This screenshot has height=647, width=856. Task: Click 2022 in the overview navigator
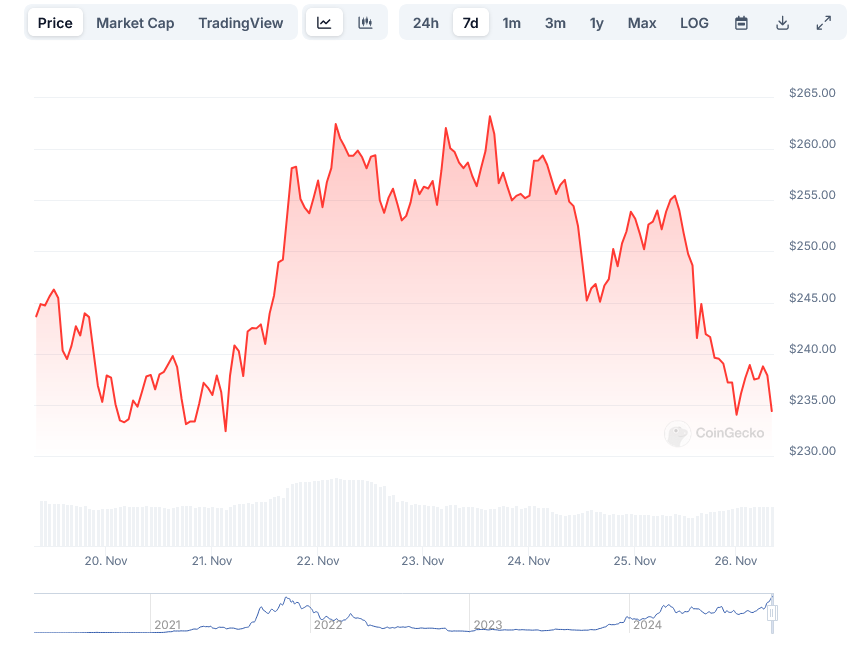(x=327, y=625)
